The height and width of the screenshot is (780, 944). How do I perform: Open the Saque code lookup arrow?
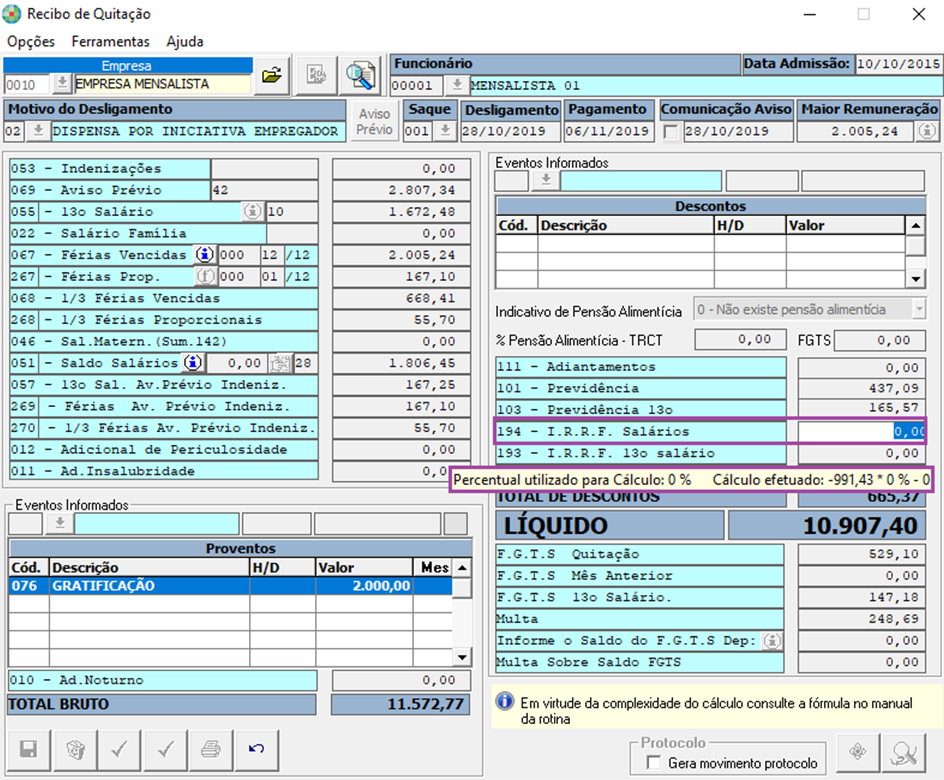[x=445, y=131]
